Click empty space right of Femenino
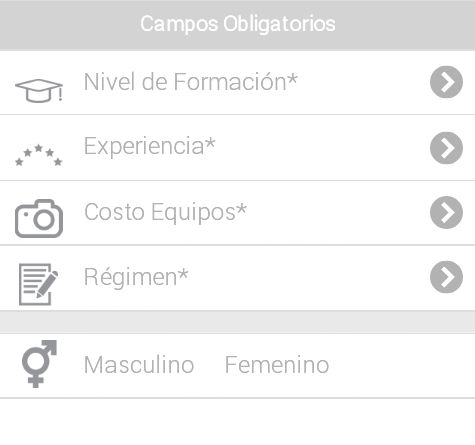 (x=402, y=365)
